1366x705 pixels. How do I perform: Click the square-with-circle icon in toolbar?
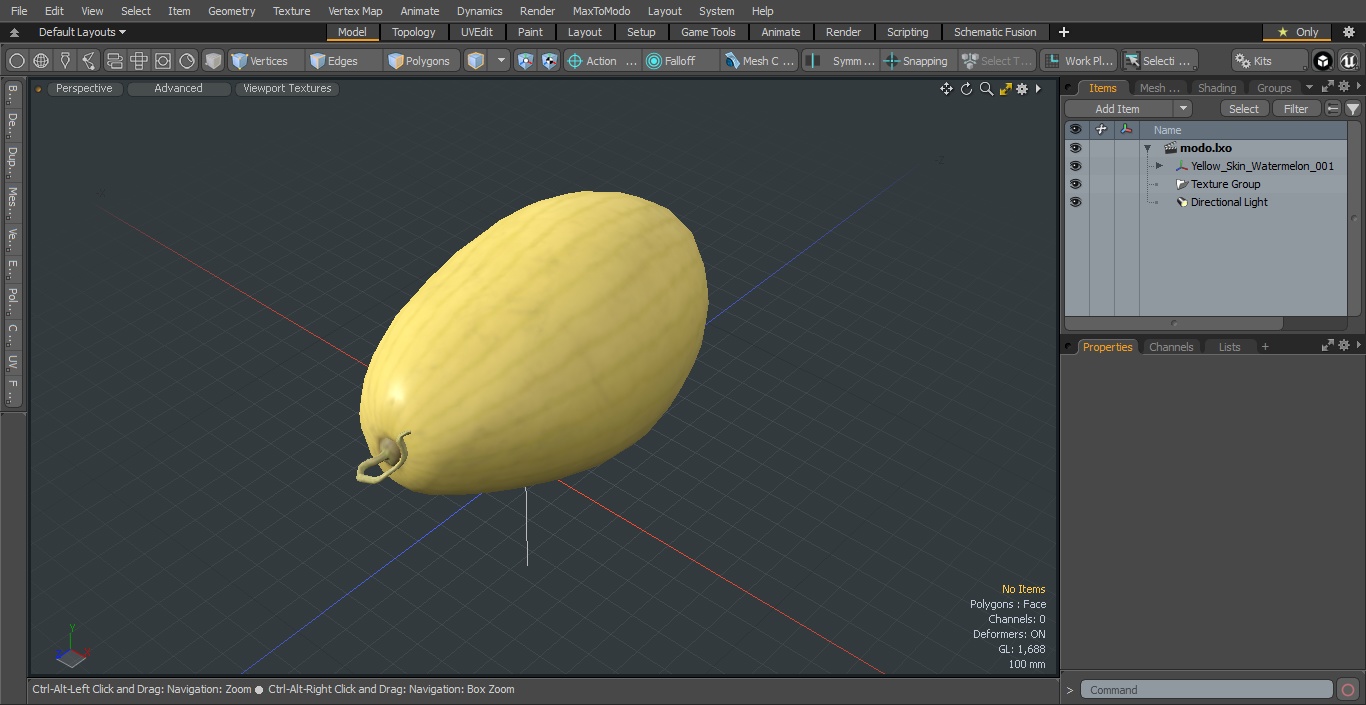click(163, 61)
